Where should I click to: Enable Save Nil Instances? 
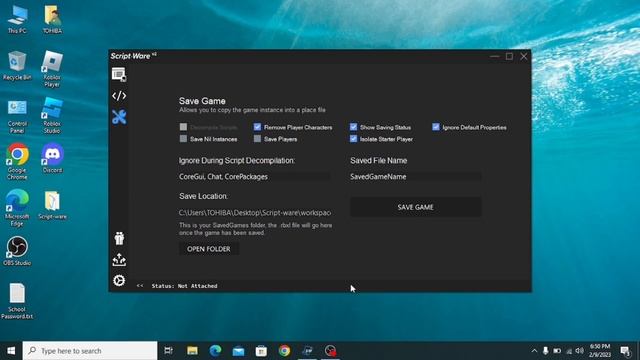click(x=183, y=139)
